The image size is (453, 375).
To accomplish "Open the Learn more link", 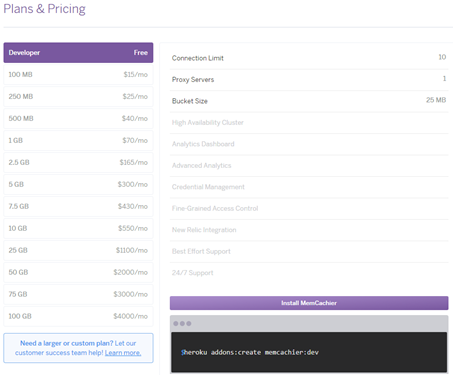I will 123,353.
